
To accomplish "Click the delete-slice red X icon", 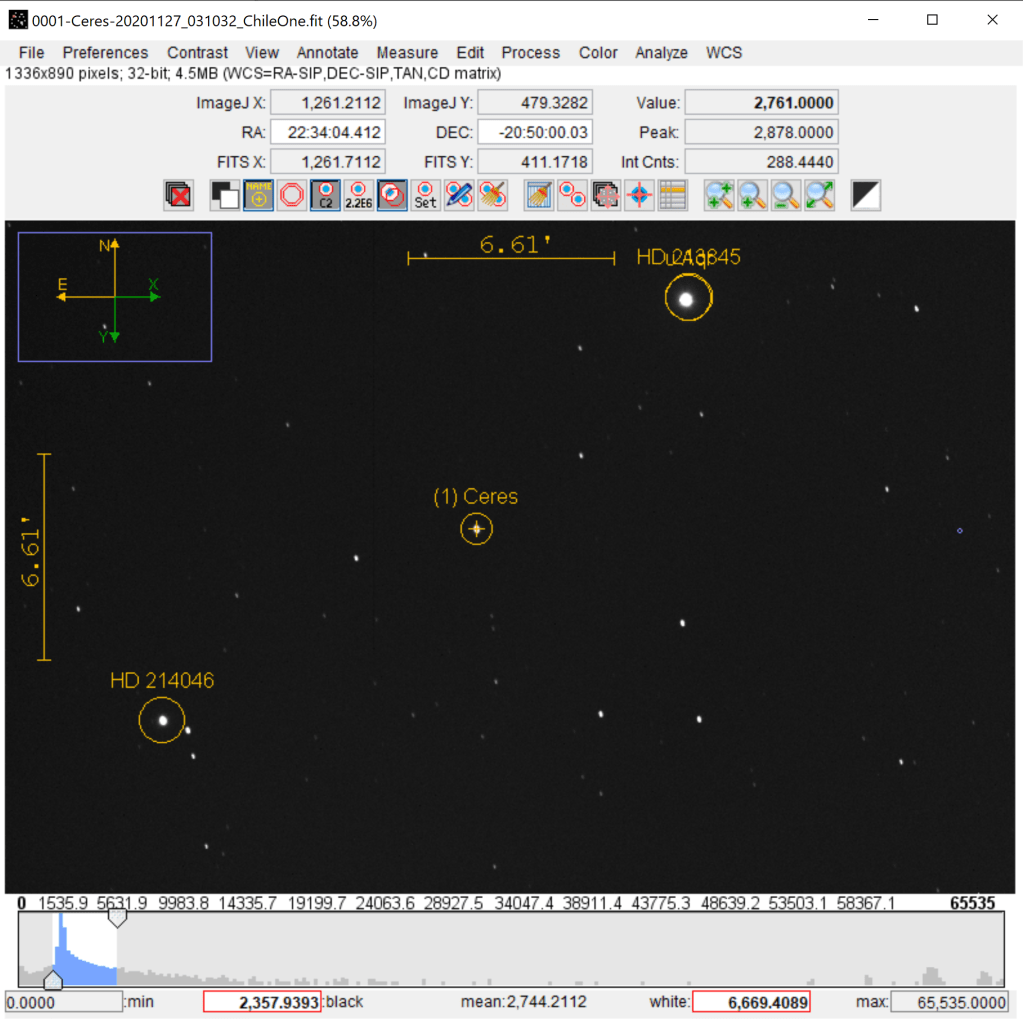I will (179, 195).
